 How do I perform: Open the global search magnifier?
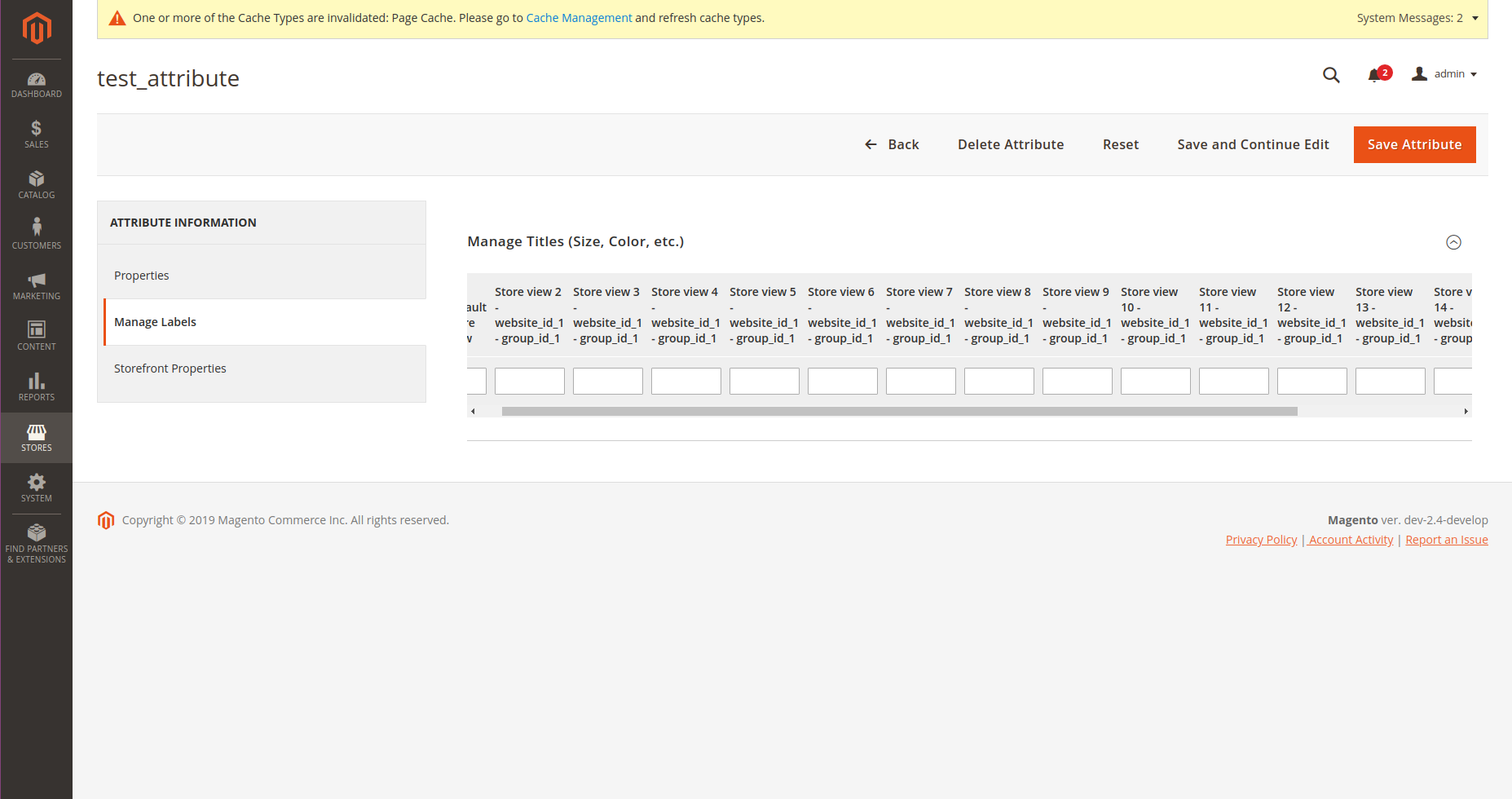coord(1331,74)
